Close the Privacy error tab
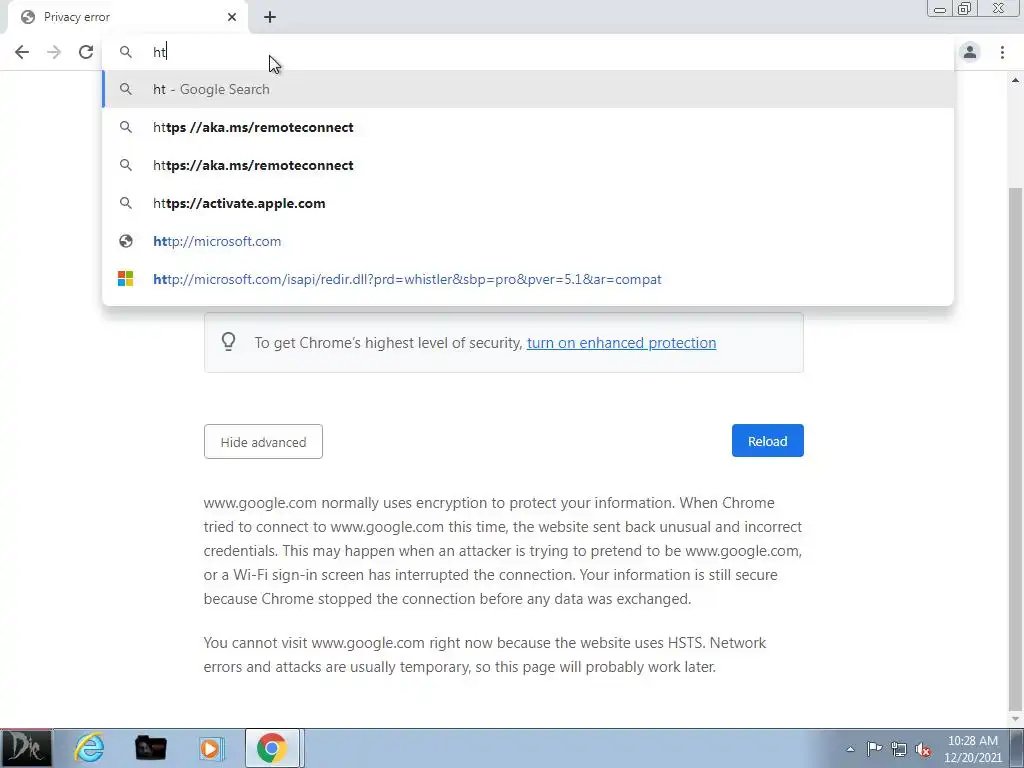Screen dimensions: 1024x768 [x=232, y=17]
